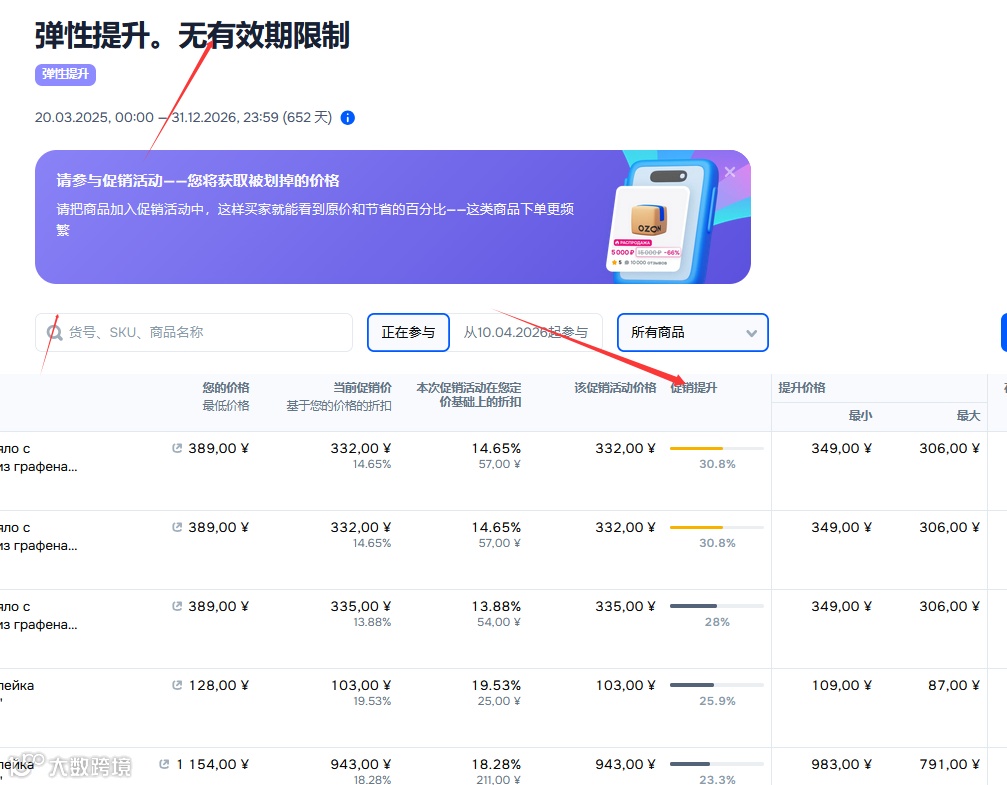The image size is (1007, 785).
Task: Click the 791,00 ¥ maximum boost price
Action: [949, 764]
